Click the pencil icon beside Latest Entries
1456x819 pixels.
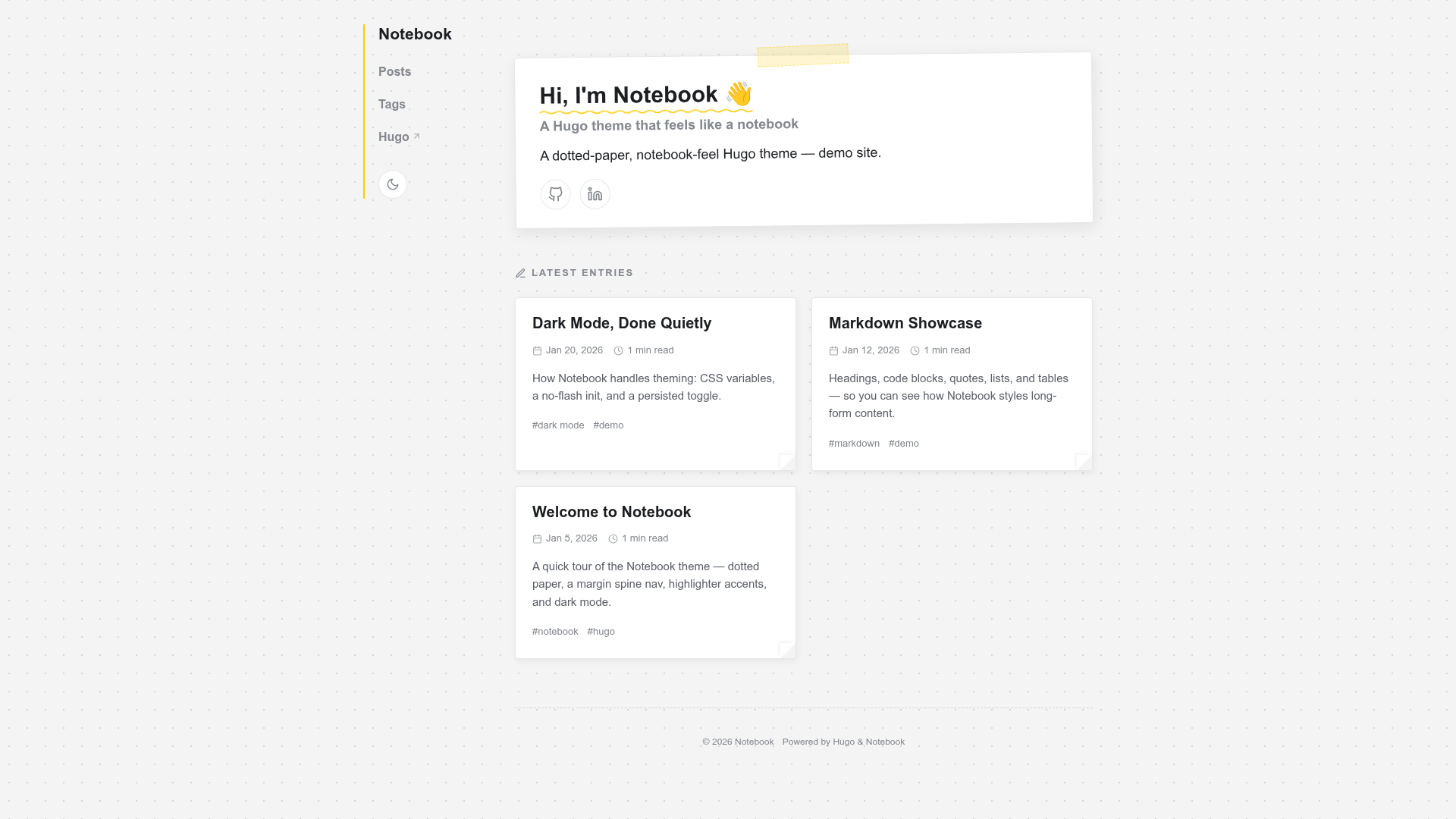pyautogui.click(x=521, y=273)
